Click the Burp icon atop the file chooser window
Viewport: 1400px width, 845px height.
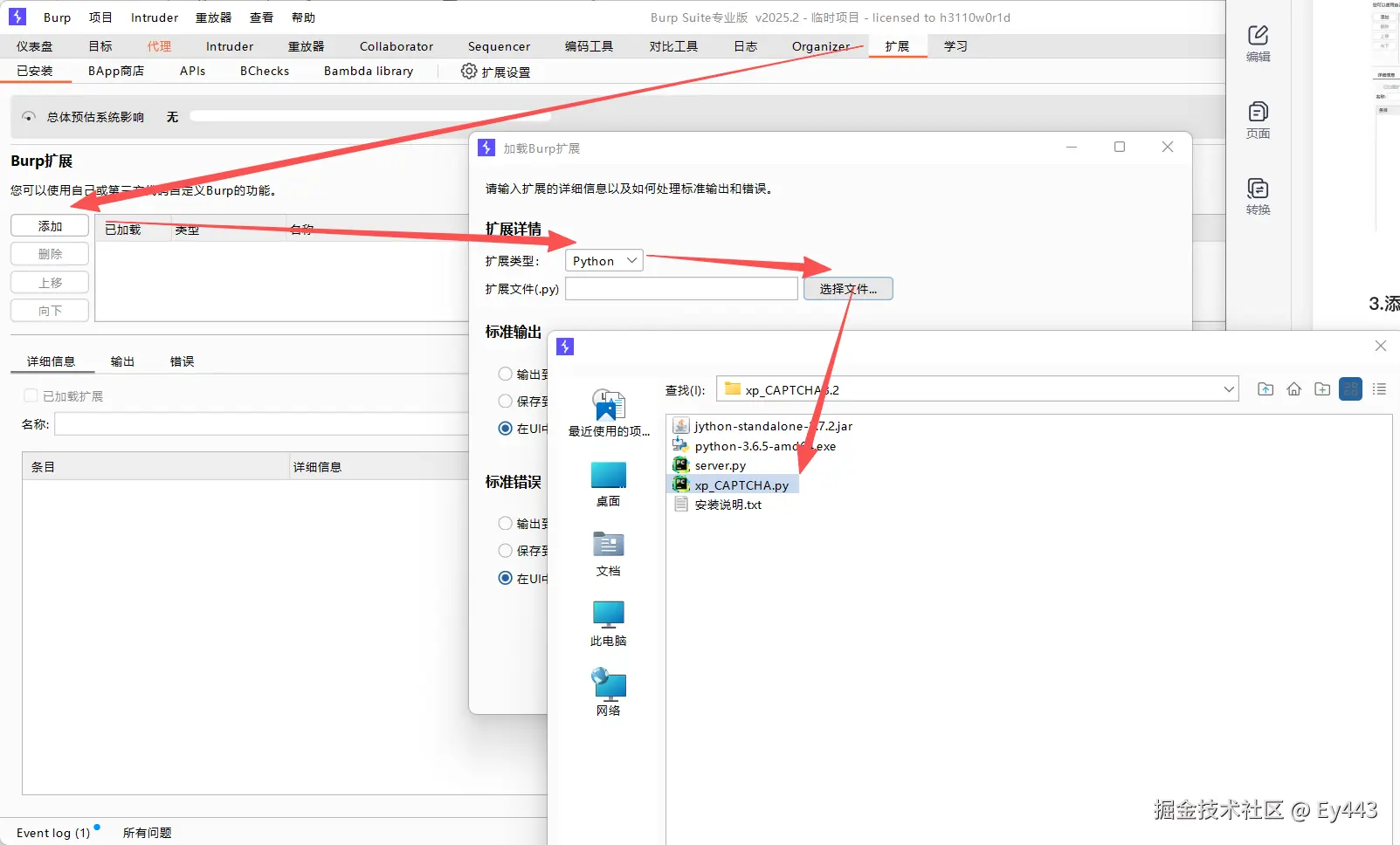click(565, 347)
